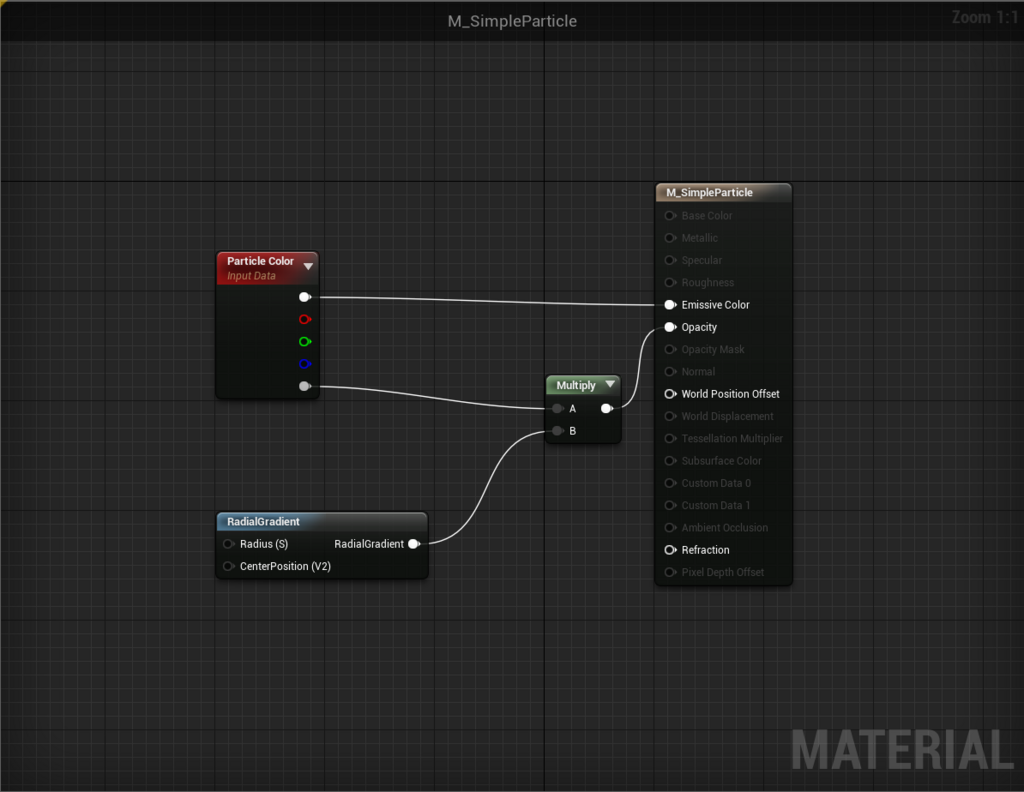Click the Subsurface Color input pin
Image resolution: width=1024 pixels, height=792 pixels.
670,460
